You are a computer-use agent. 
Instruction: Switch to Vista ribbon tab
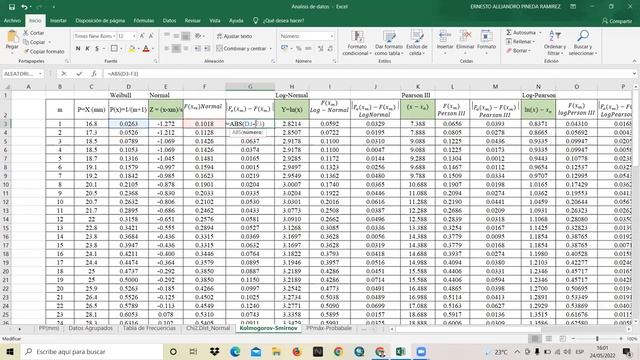coord(215,20)
